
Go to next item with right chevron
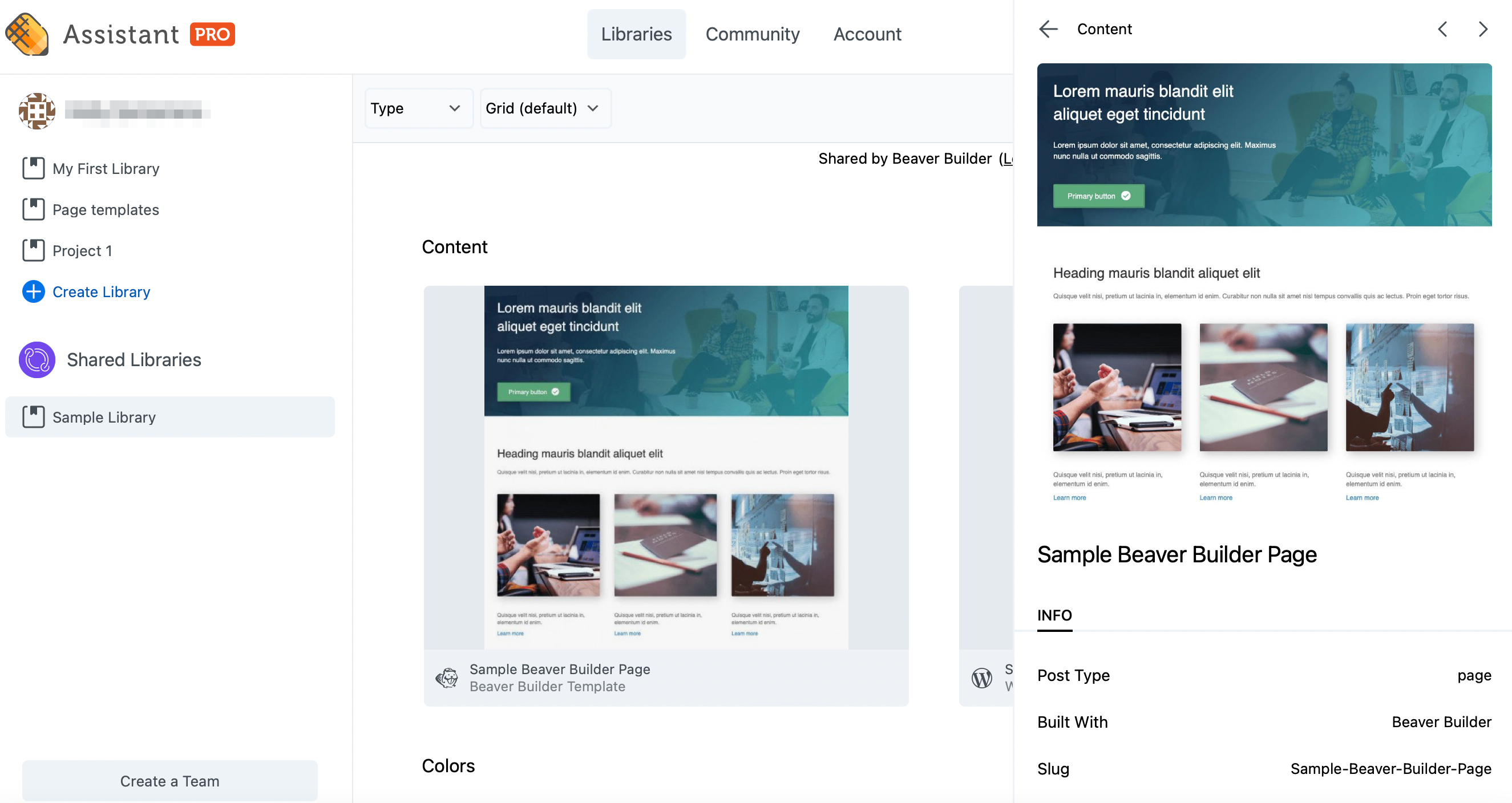(x=1483, y=29)
